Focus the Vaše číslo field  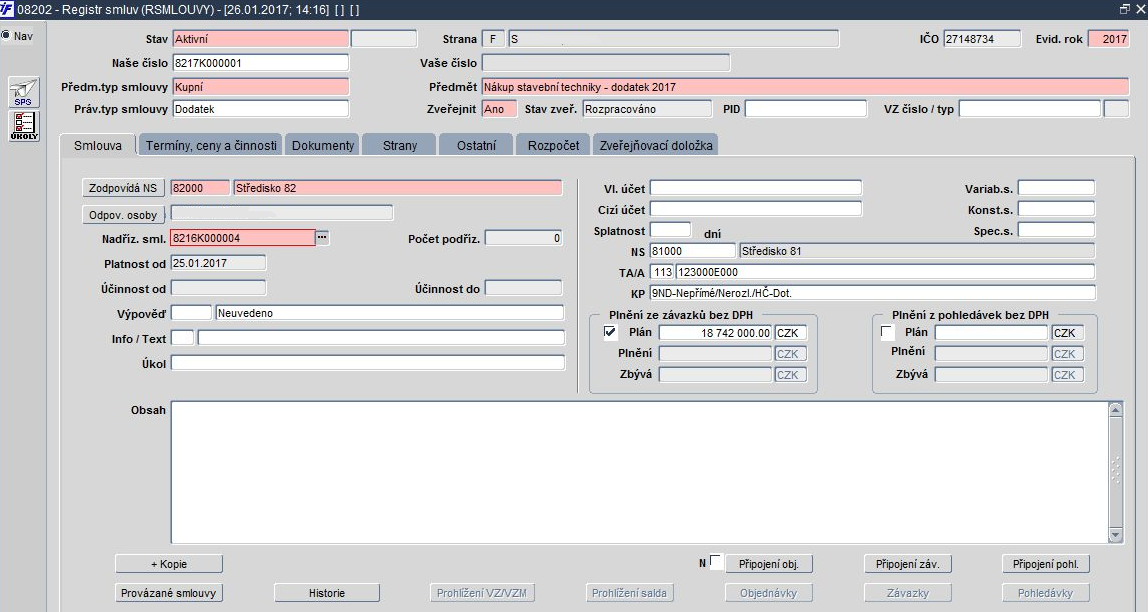point(605,63)
